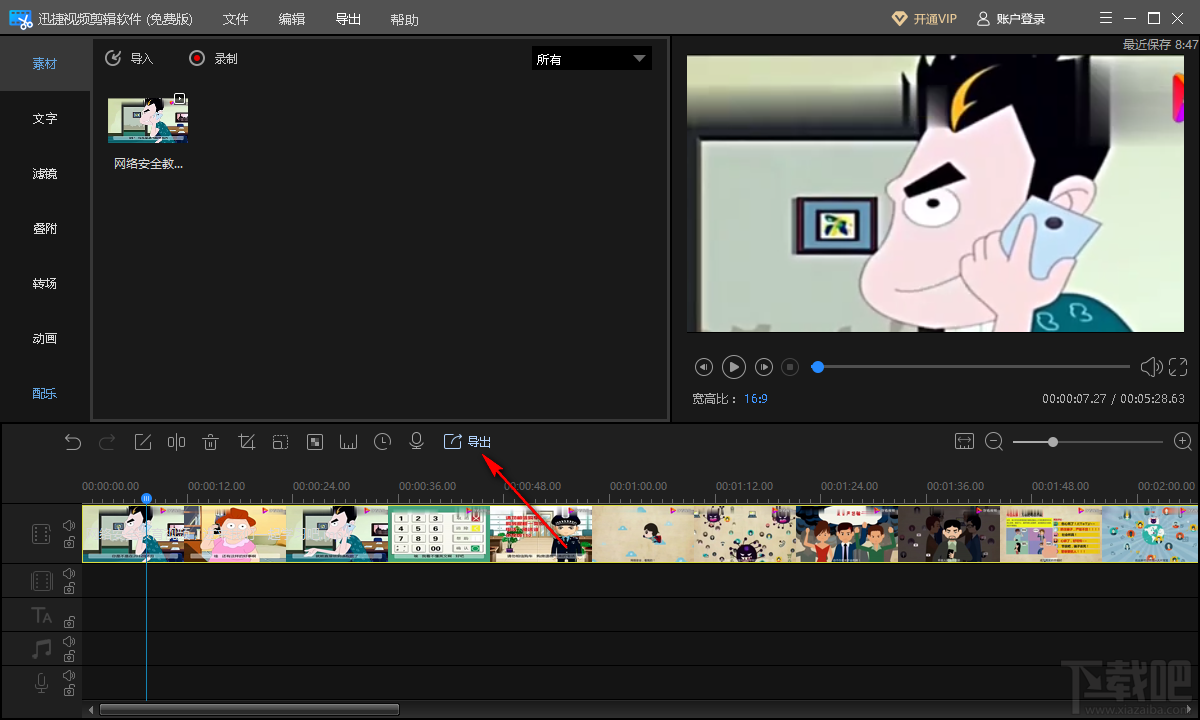Screen dimensions: 1200x720
Task: Open the 编辑 edit menu
Action: pos(292,19)
